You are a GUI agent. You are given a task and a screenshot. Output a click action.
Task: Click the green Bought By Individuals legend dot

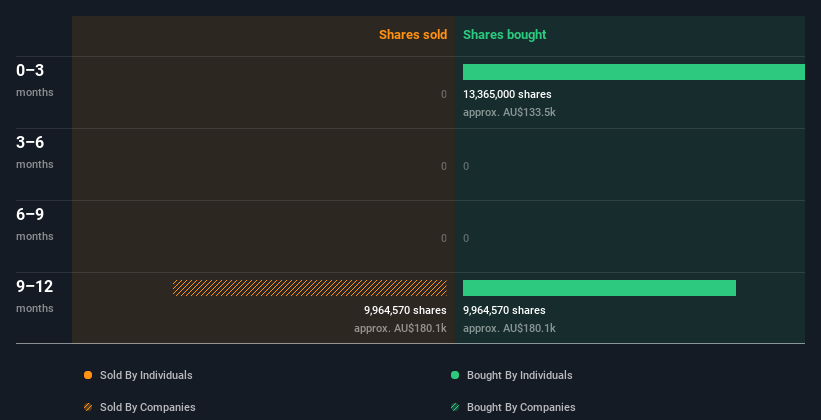[x=455, y=375]
